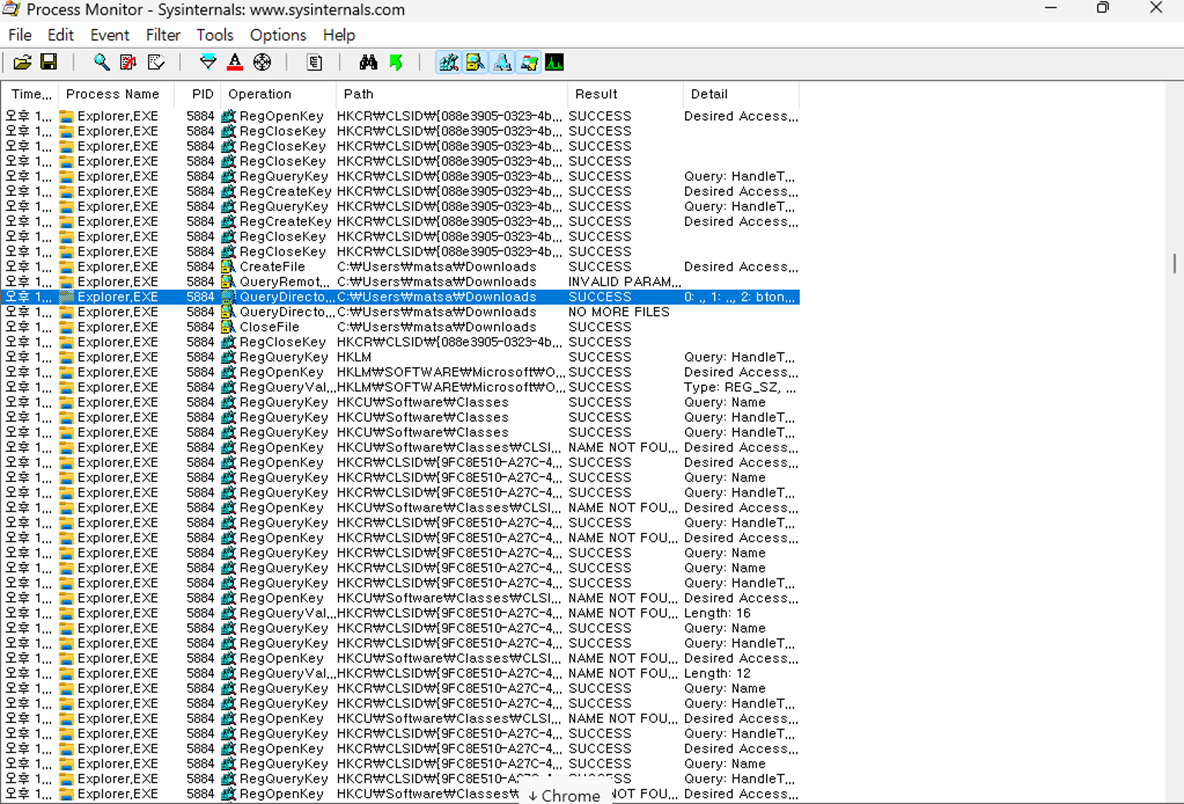The height and width of the screenshot is (804, 1184).
Task: Click Process Monitor title bar app icon
Action: point(11,9)
